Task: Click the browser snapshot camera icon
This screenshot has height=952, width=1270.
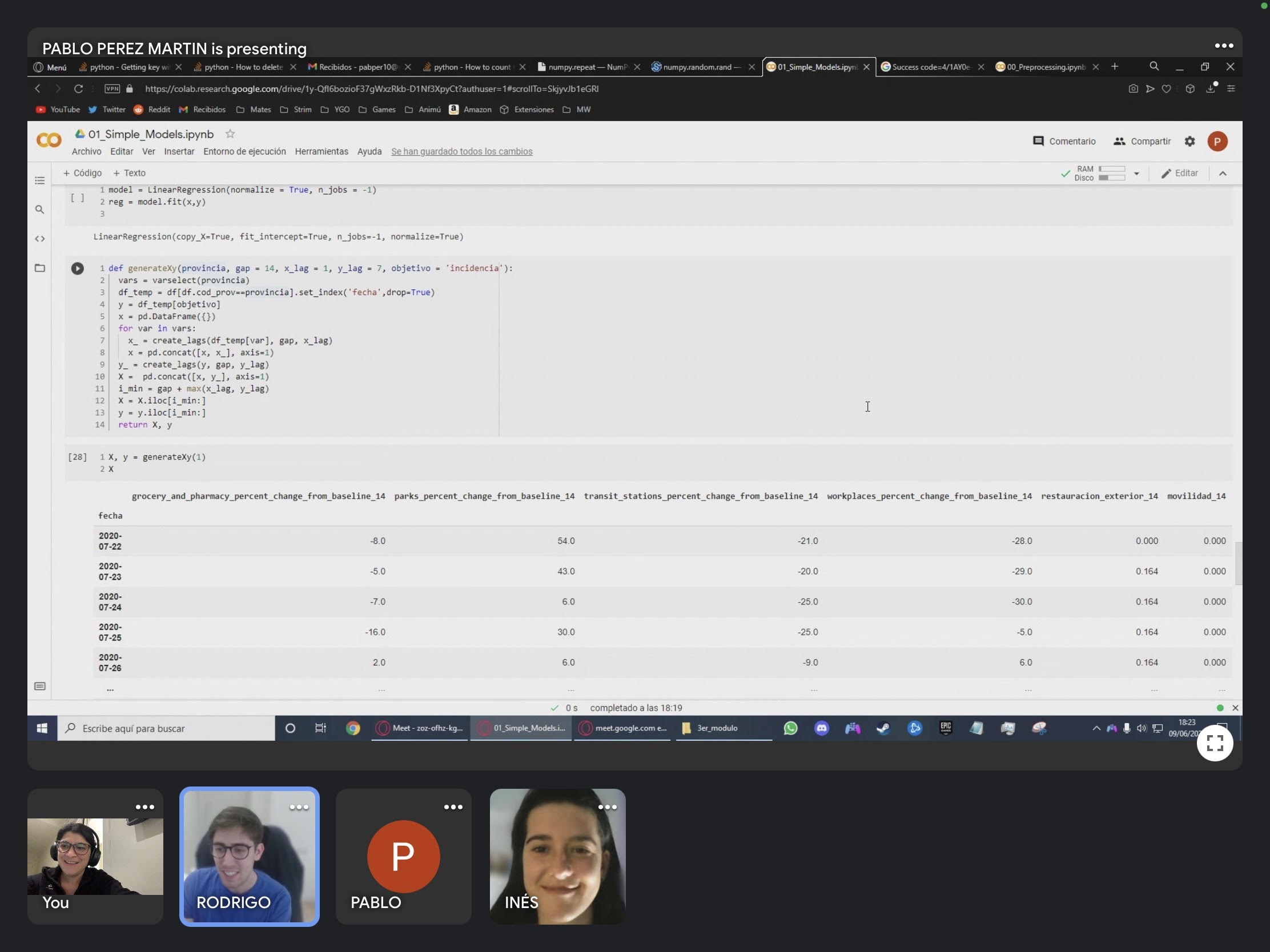Action: pyautogui.click(x=1133, y=88)
